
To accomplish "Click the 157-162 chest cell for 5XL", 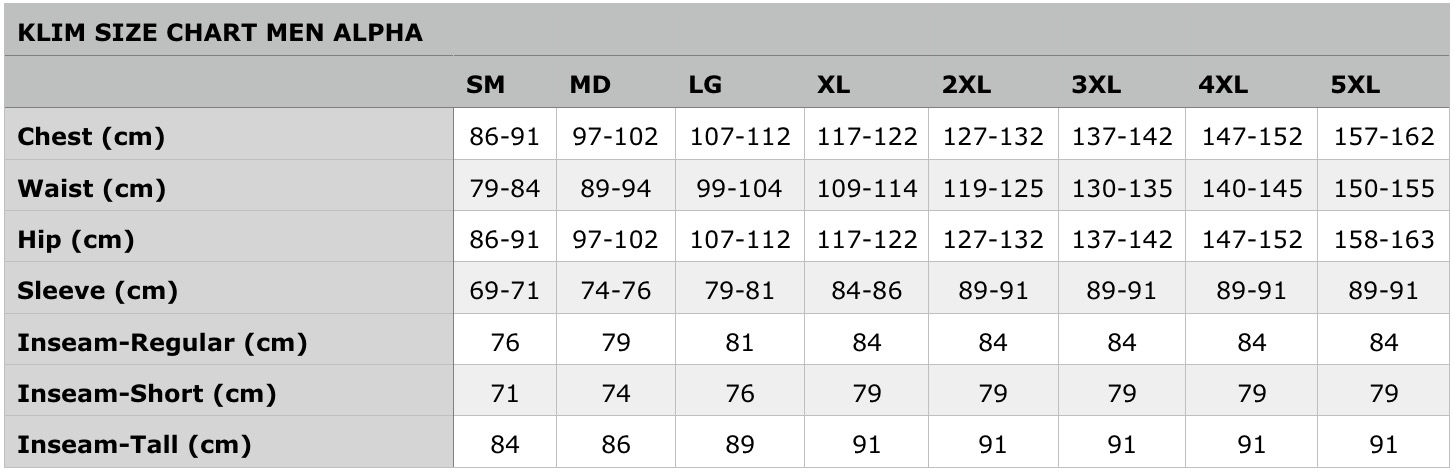I will (1384, 137).
